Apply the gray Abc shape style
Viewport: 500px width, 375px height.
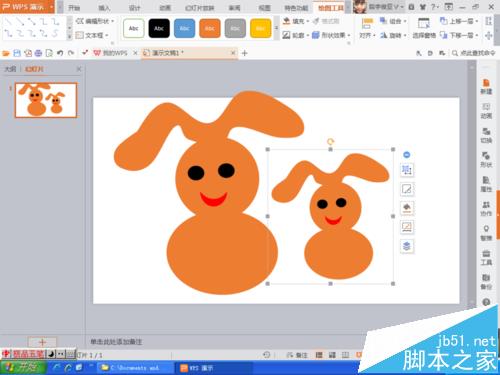[235, 28]
